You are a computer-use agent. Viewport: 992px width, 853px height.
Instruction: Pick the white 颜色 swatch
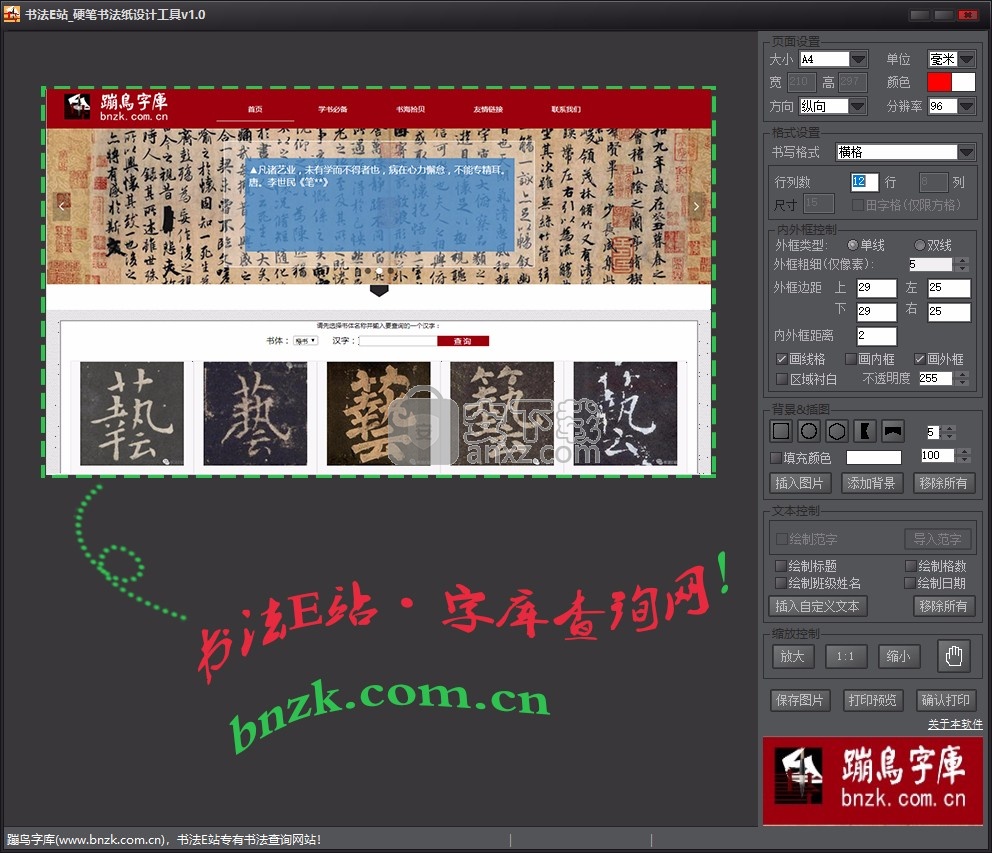(x=963, y=82)
